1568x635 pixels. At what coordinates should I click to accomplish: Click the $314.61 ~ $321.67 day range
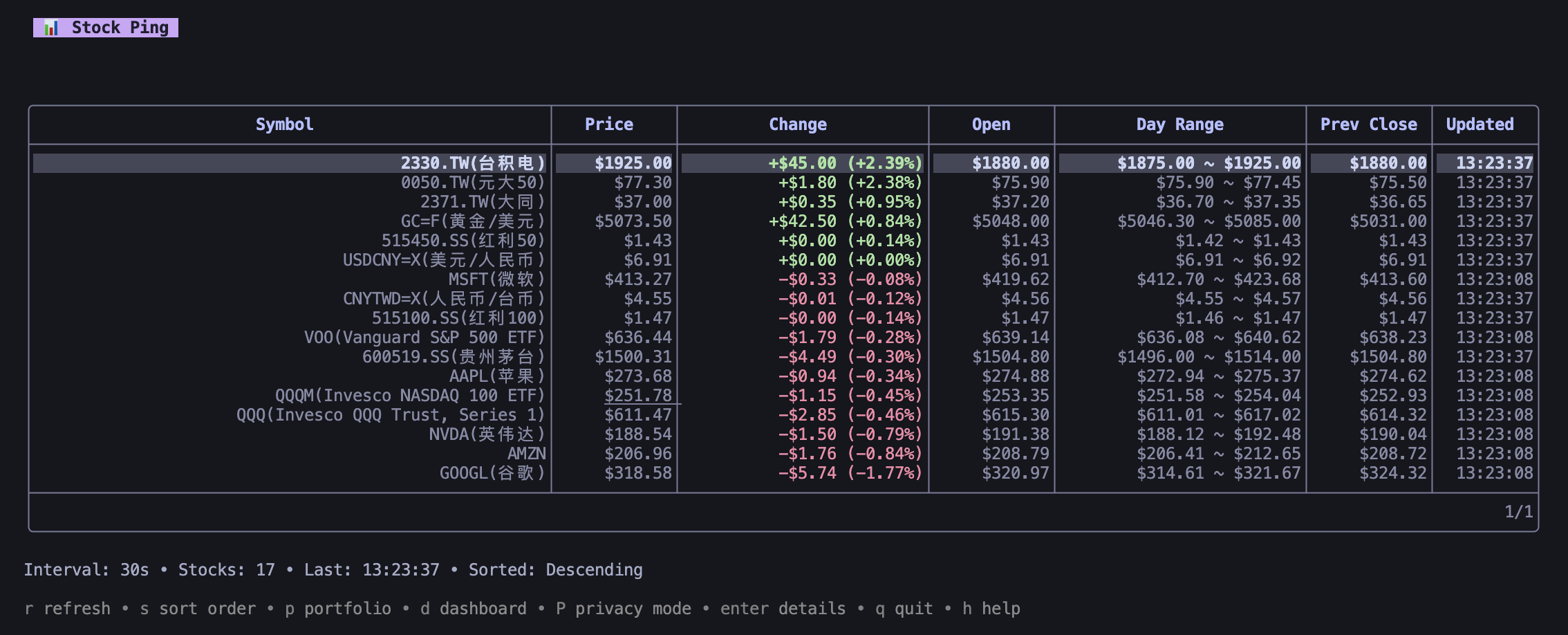1219,473
